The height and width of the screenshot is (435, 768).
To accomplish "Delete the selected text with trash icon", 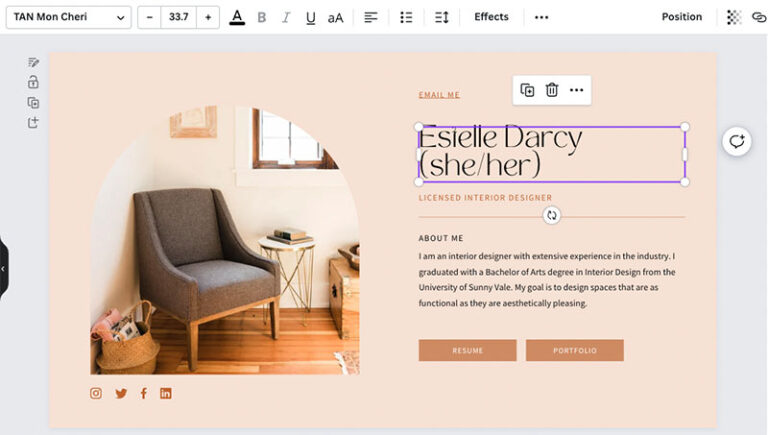I will (552, 90).
